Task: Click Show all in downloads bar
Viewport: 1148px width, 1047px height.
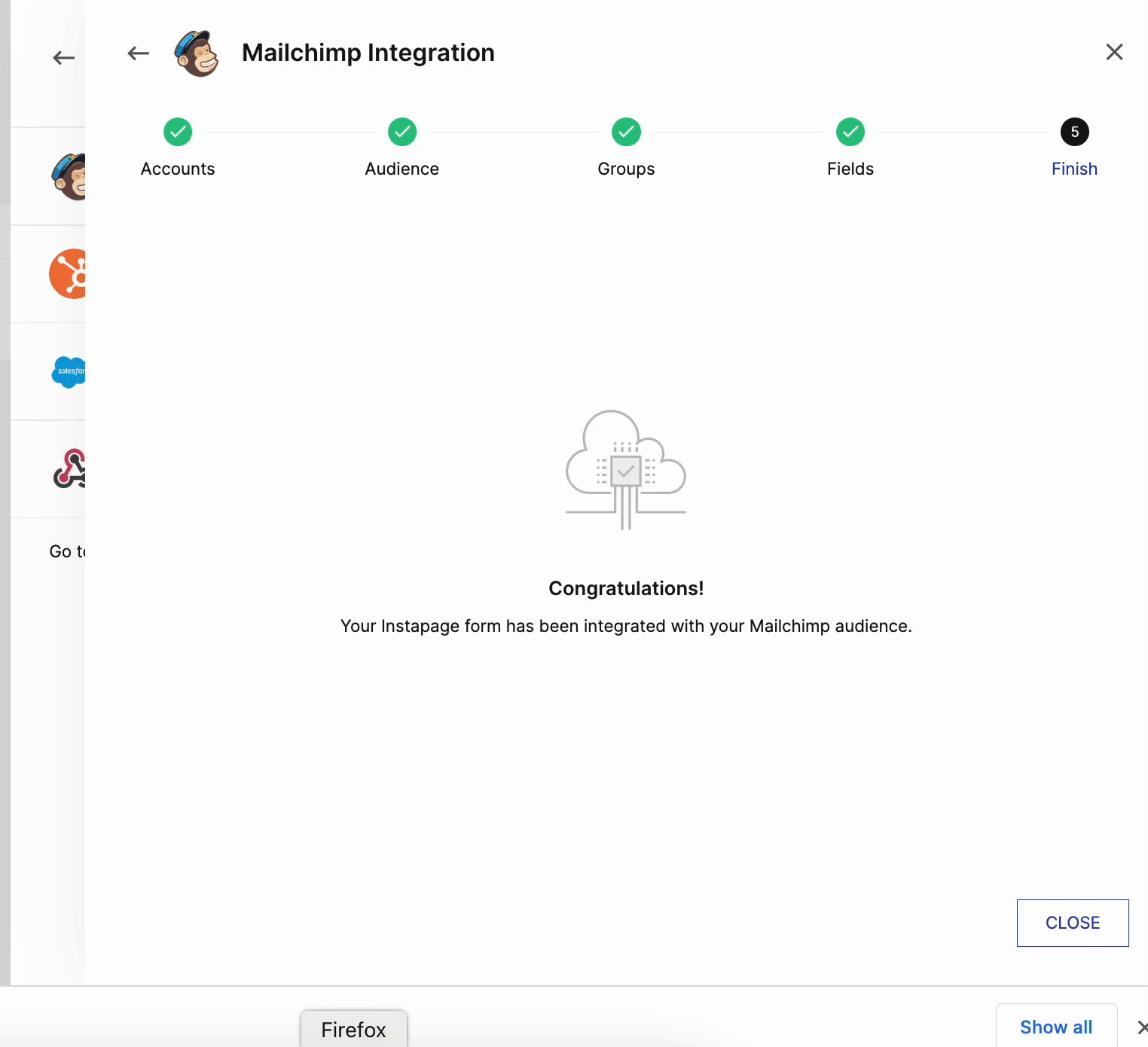Action: (x=1056, y=1027)
